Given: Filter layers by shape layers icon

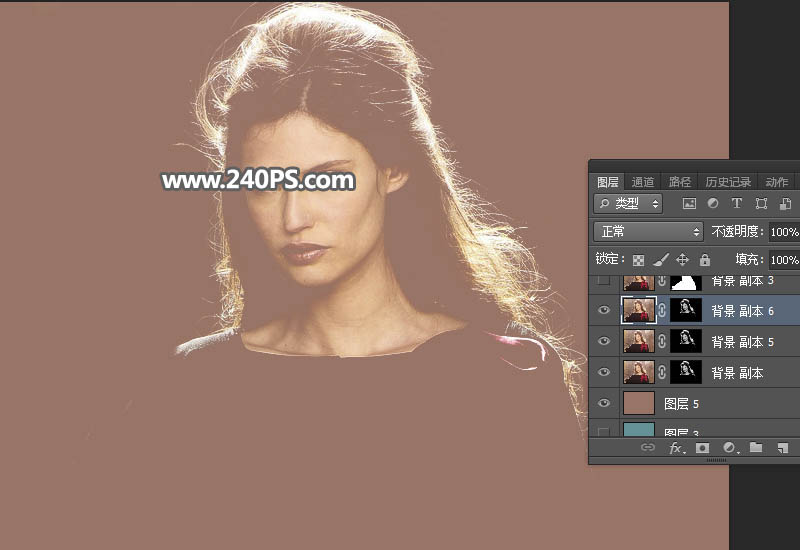Looking at the screenshot, I should pyautogui.click(x=761, y=204).
